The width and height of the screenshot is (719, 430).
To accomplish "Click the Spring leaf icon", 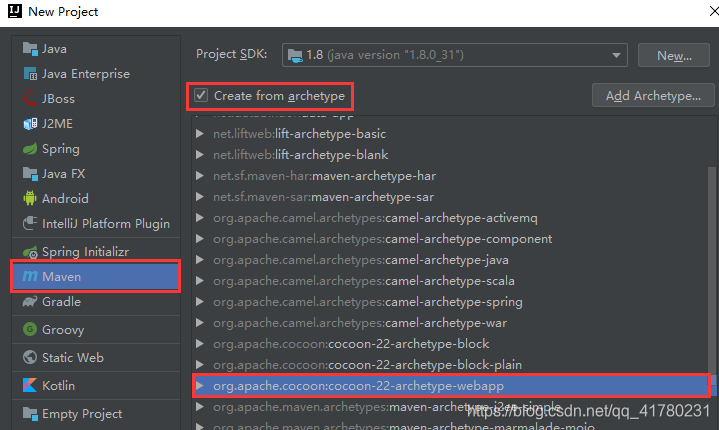I will 30,149.
